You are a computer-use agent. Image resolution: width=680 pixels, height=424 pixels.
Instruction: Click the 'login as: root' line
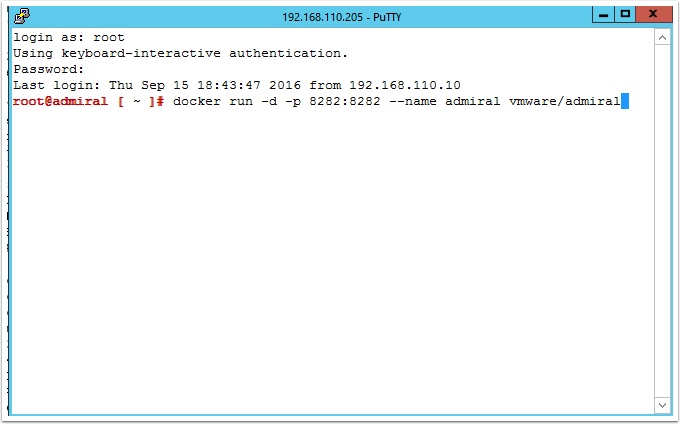tap(69, 37)
